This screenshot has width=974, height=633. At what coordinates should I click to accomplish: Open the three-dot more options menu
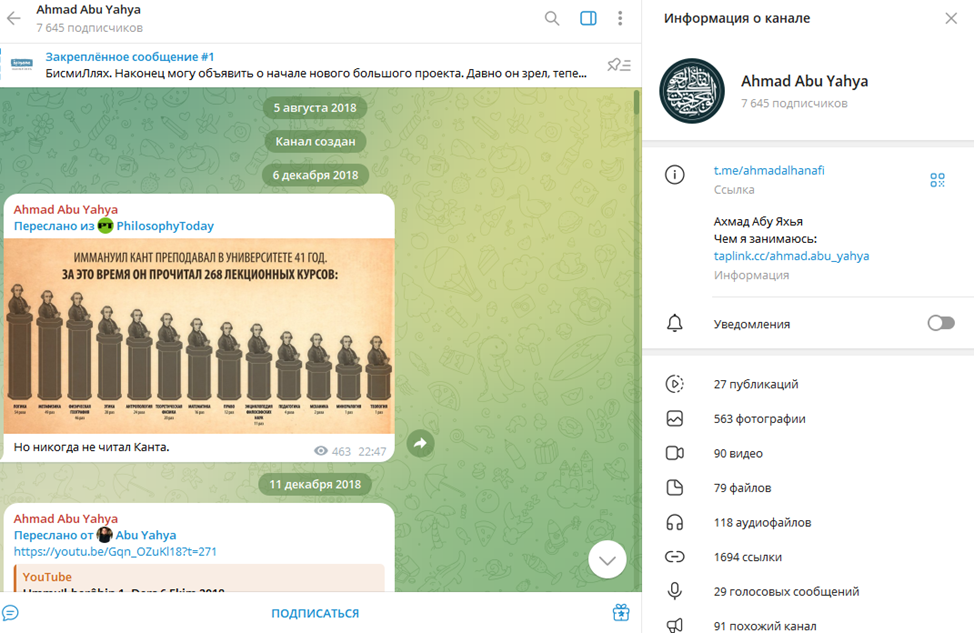(x=620, y=19)
